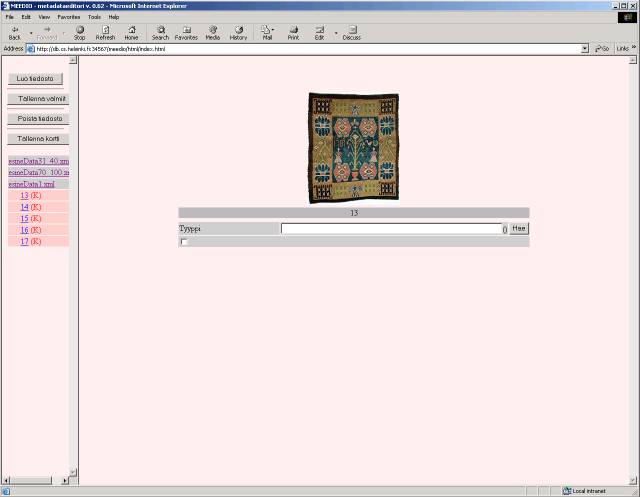
Task: Open the Back history dropdown arrow
Action: [31, 33]
